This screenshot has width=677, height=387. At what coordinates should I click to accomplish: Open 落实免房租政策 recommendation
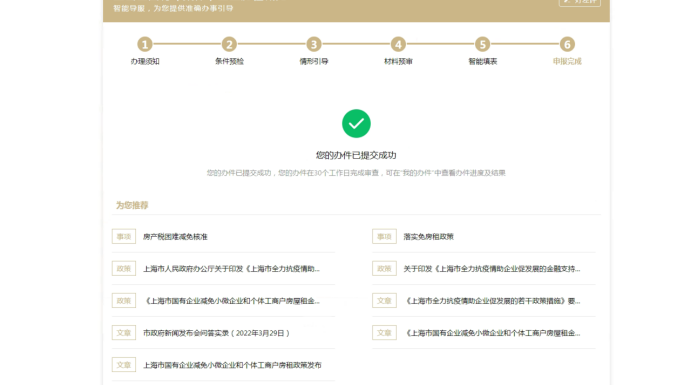(428, 237)
